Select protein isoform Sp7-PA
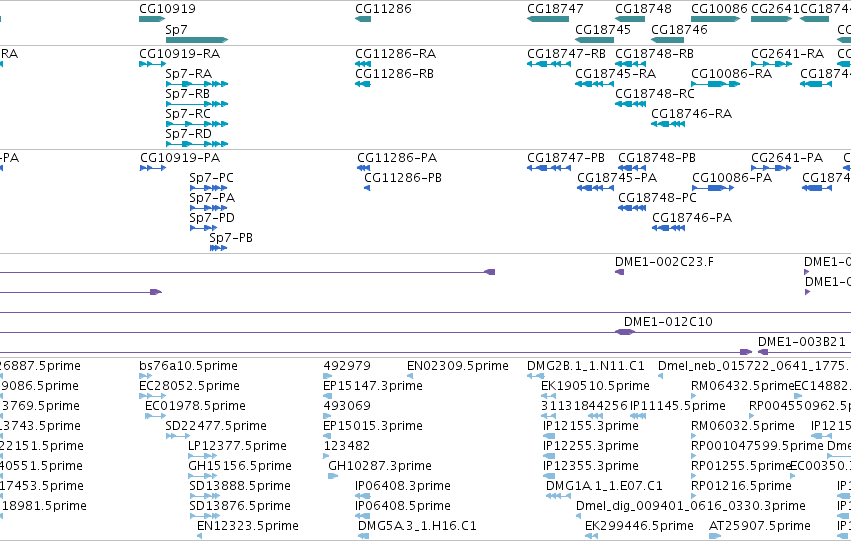Image resolution: width=851 pixels, height=541 pixels. (212, 198)
